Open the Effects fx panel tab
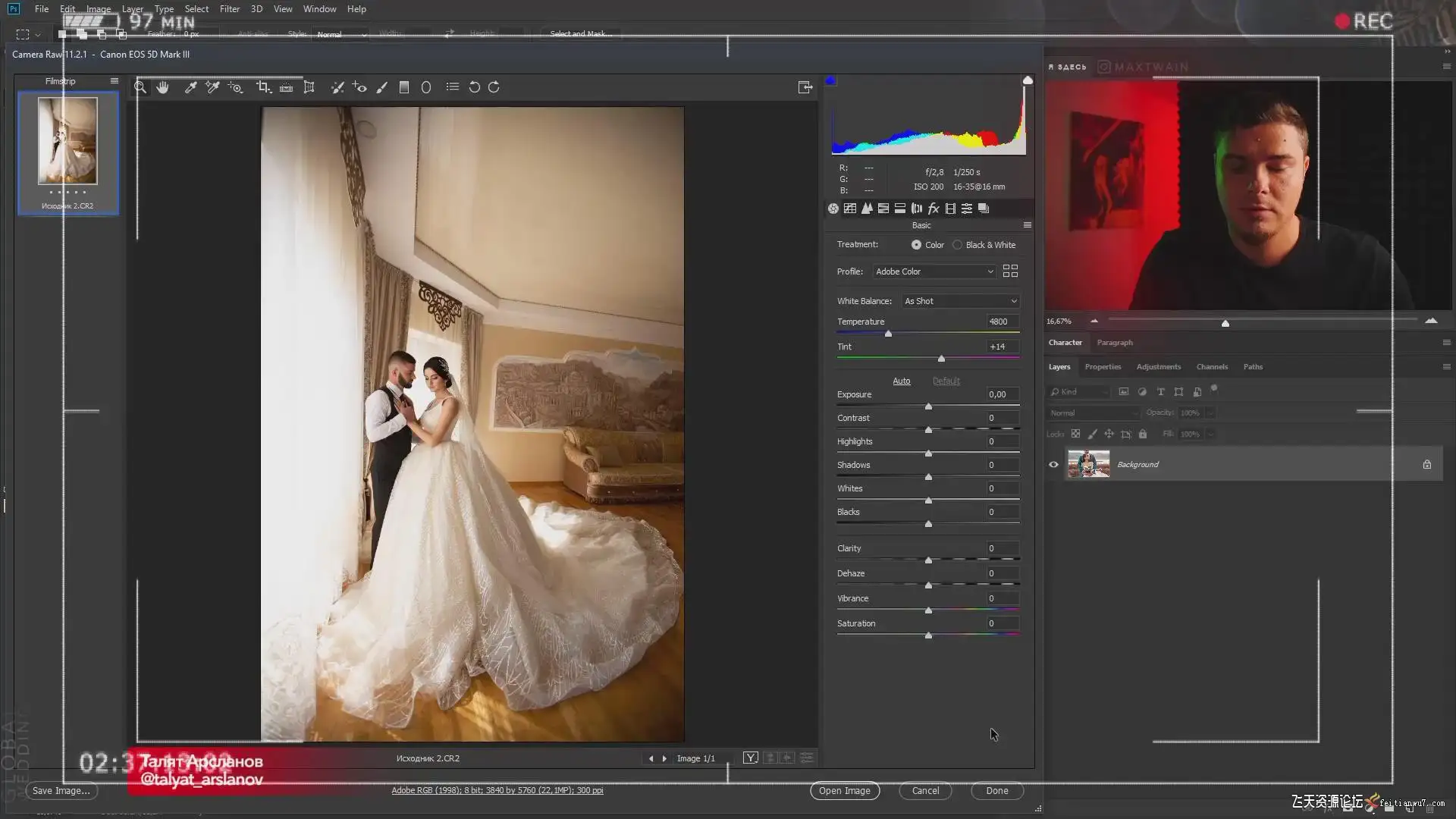The image size is (1456, 819). pos(934,209)
